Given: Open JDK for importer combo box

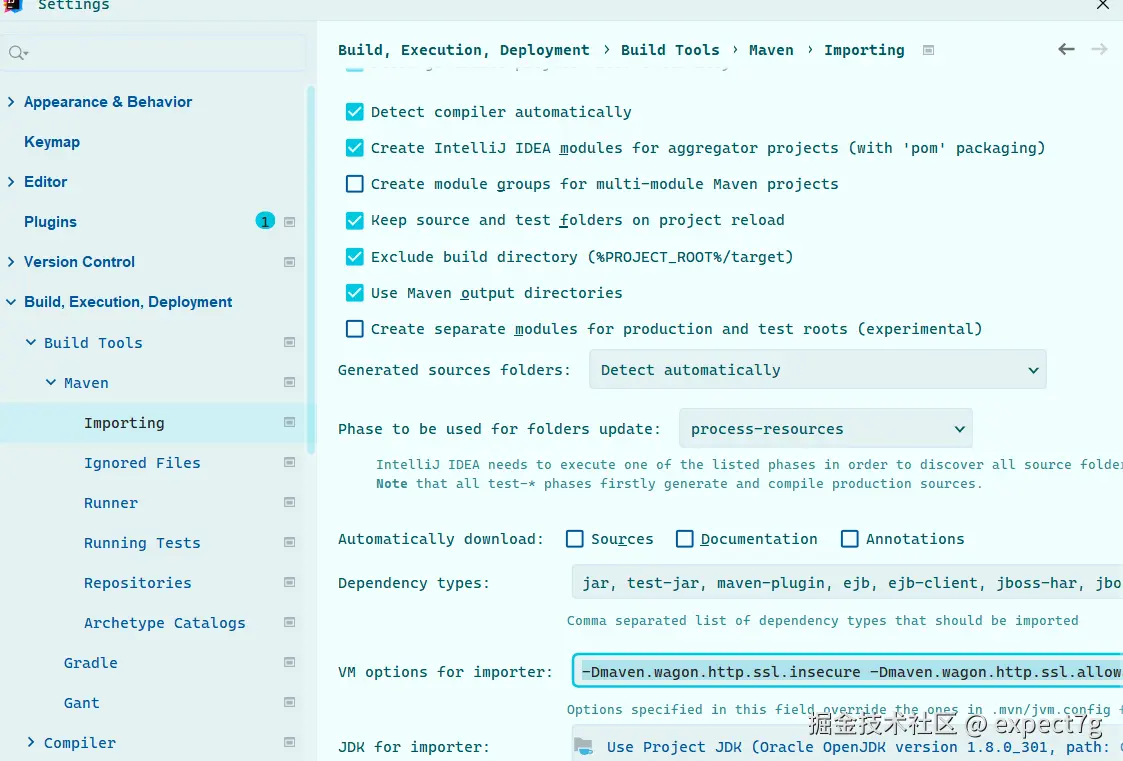Looking at the screenshot, I should coord(847,745).
